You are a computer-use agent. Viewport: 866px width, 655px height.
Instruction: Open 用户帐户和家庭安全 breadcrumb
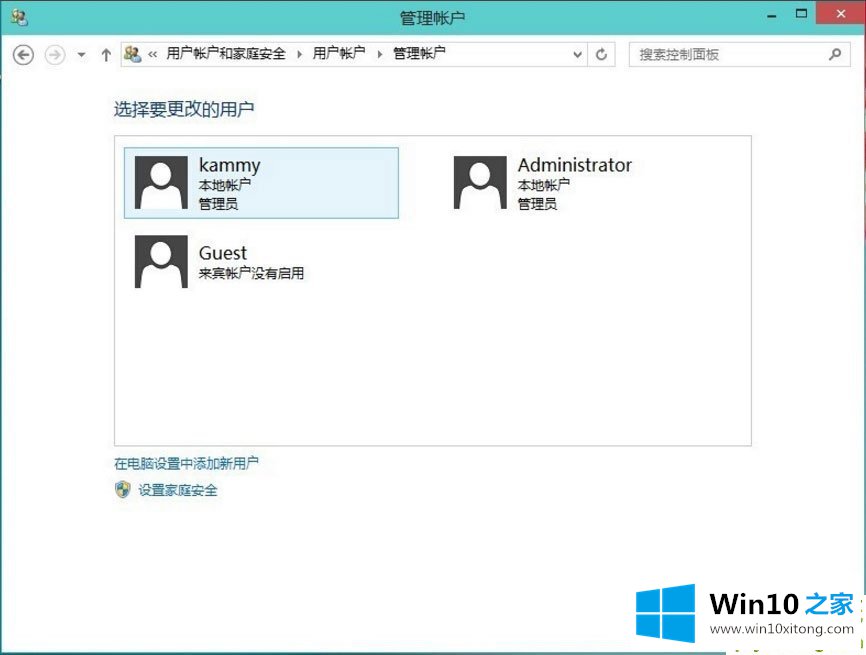click(x=225, y=54)
